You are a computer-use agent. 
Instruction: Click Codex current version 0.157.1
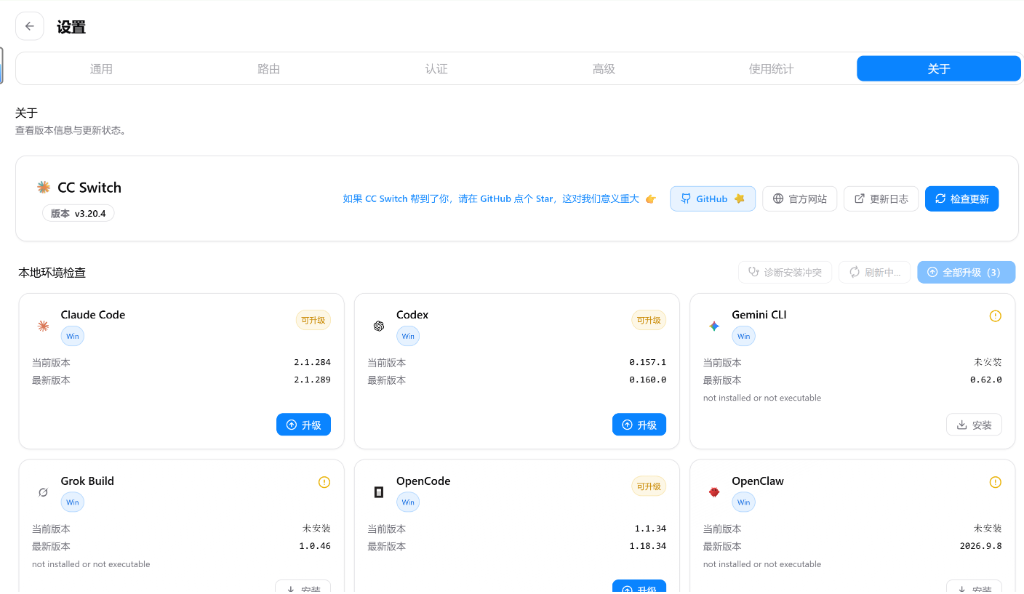coord(648,362)
